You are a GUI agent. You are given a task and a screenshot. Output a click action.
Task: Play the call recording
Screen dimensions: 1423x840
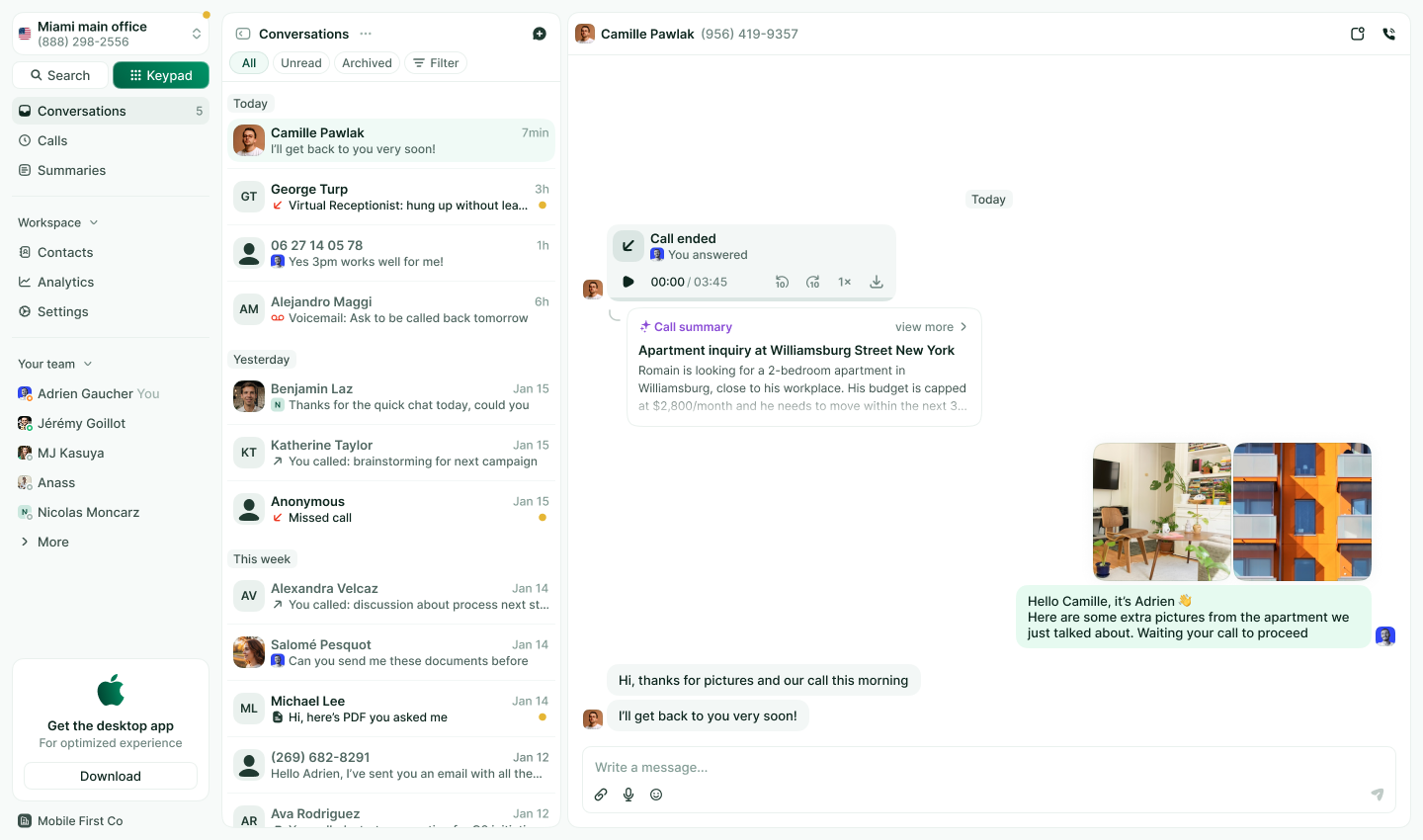point(628,282)
